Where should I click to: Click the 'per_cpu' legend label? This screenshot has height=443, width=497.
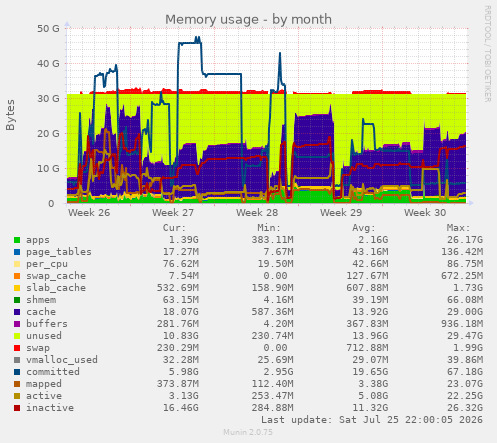[x=47, y=264]
